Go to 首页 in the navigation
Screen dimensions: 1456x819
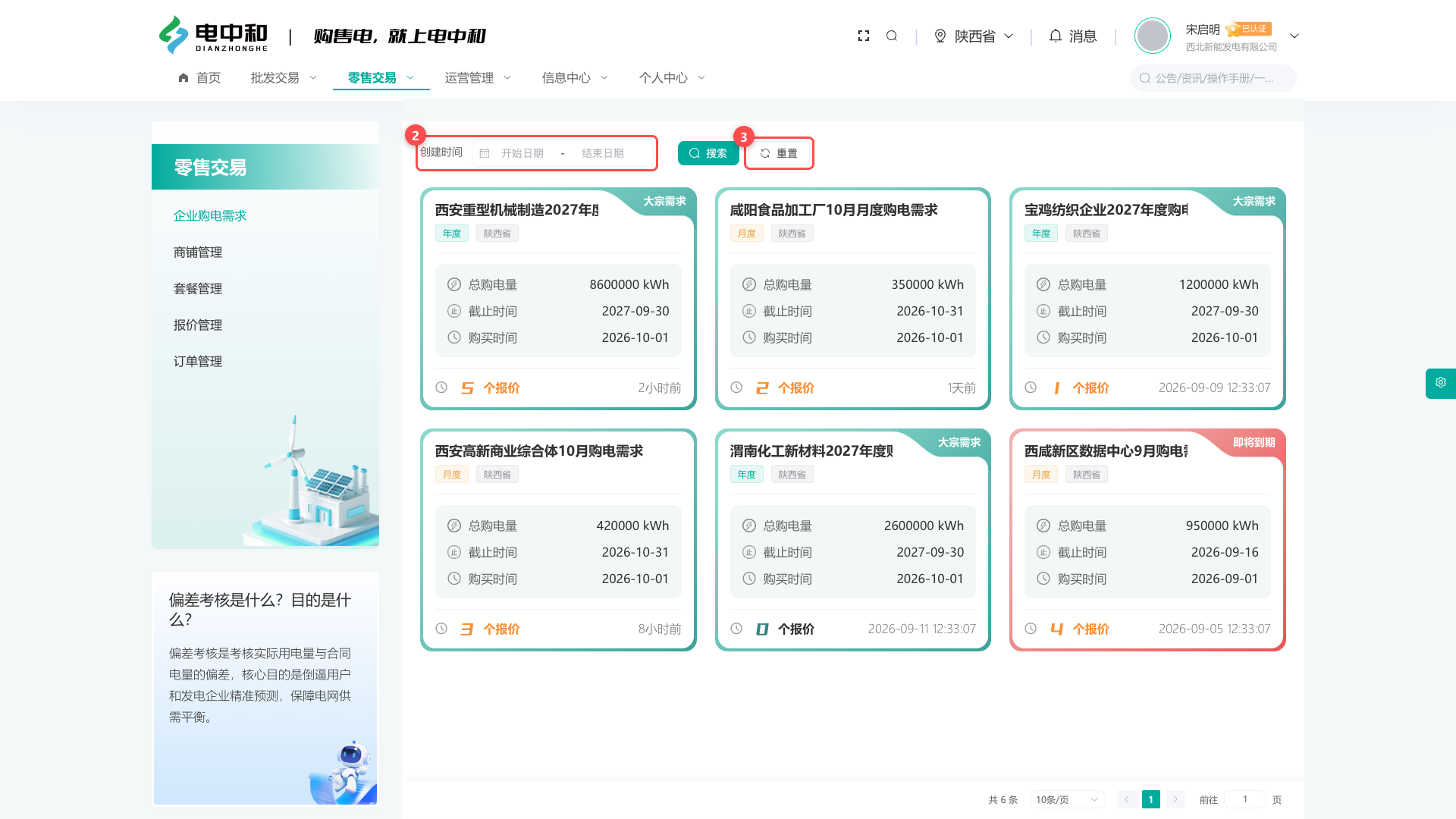pos(199,77)
